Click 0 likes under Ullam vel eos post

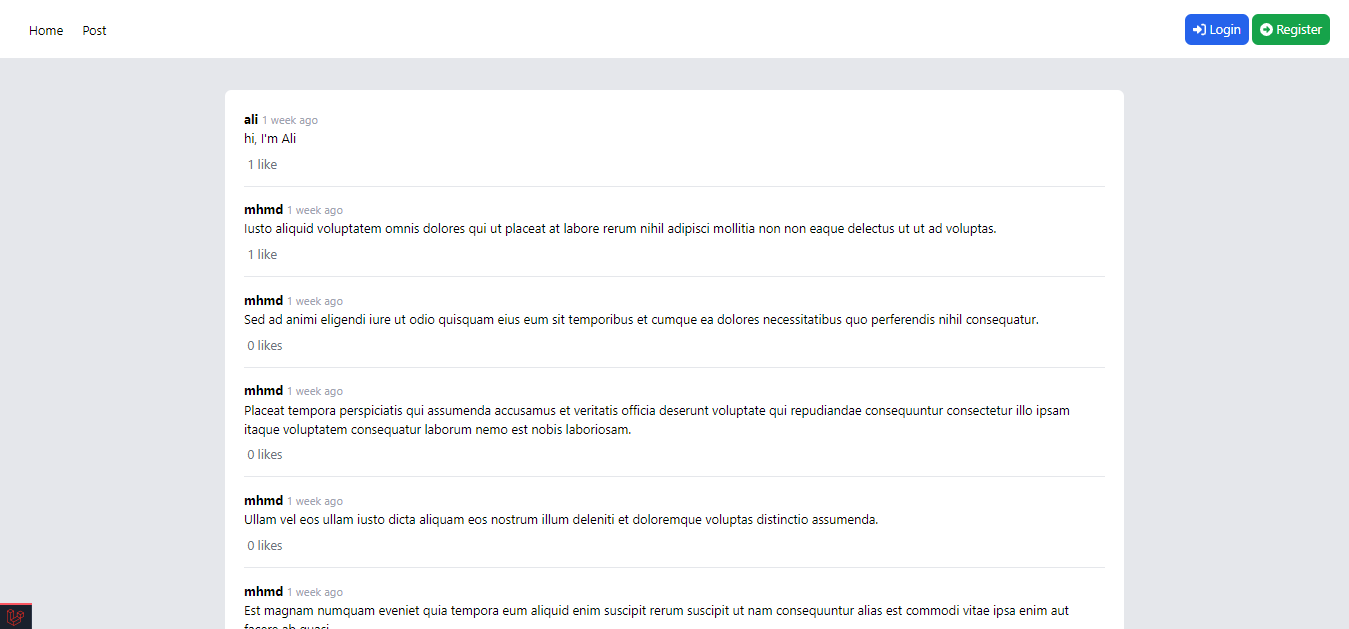pyautogui.click(x=265, y=546)
